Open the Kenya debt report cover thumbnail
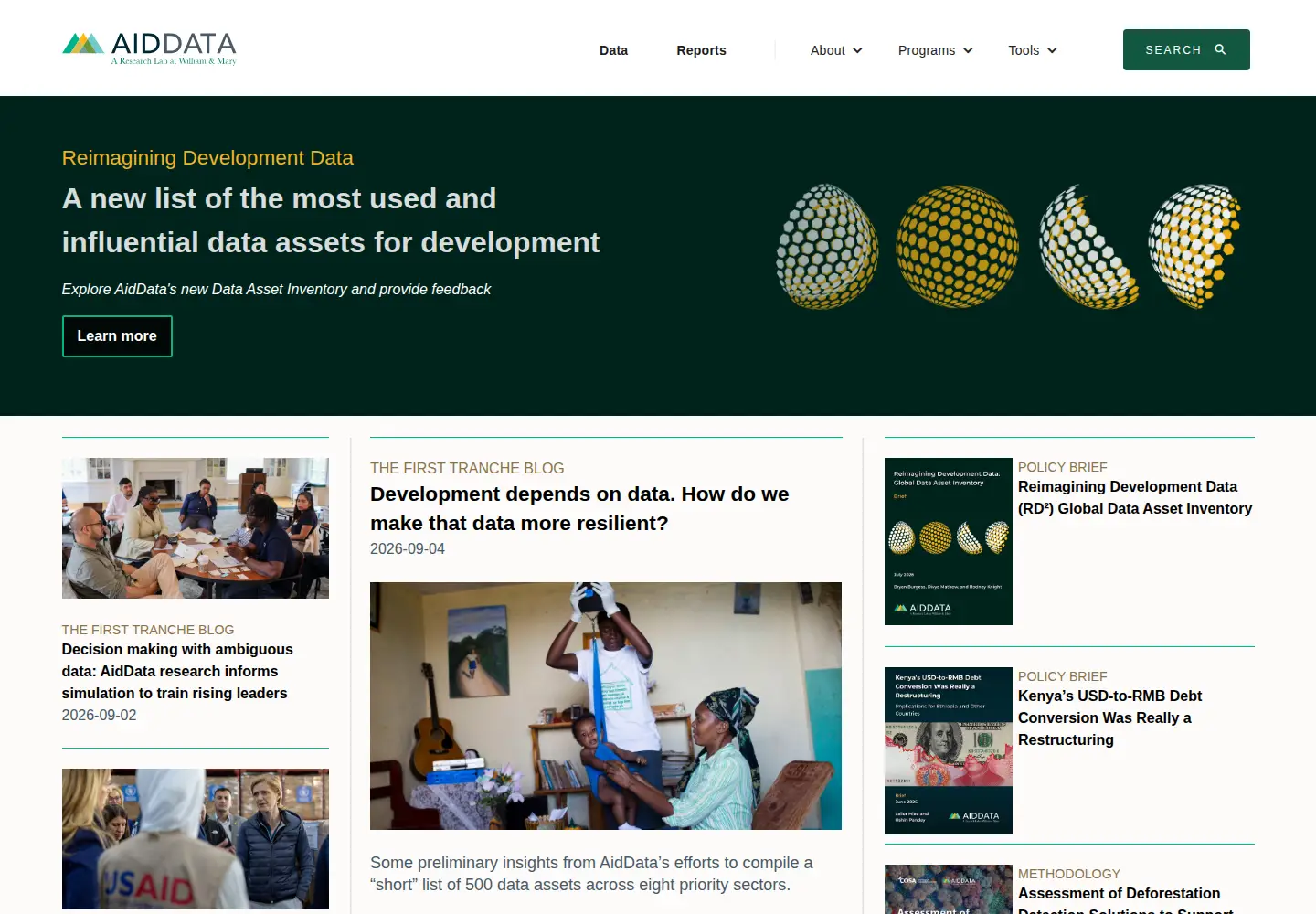The width and height of the screenshot is (1316, 914). (949, 750)
